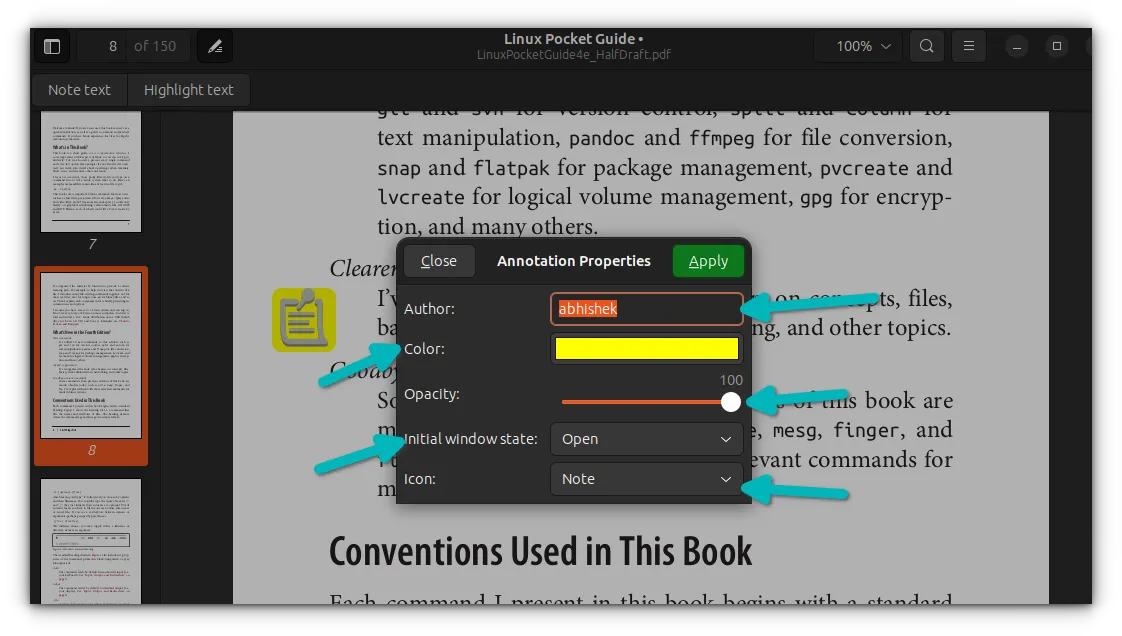This screenshot has height=636, width=1122.
Task: Open the Initial window state dropdown
Action: [x=646, y=439]
